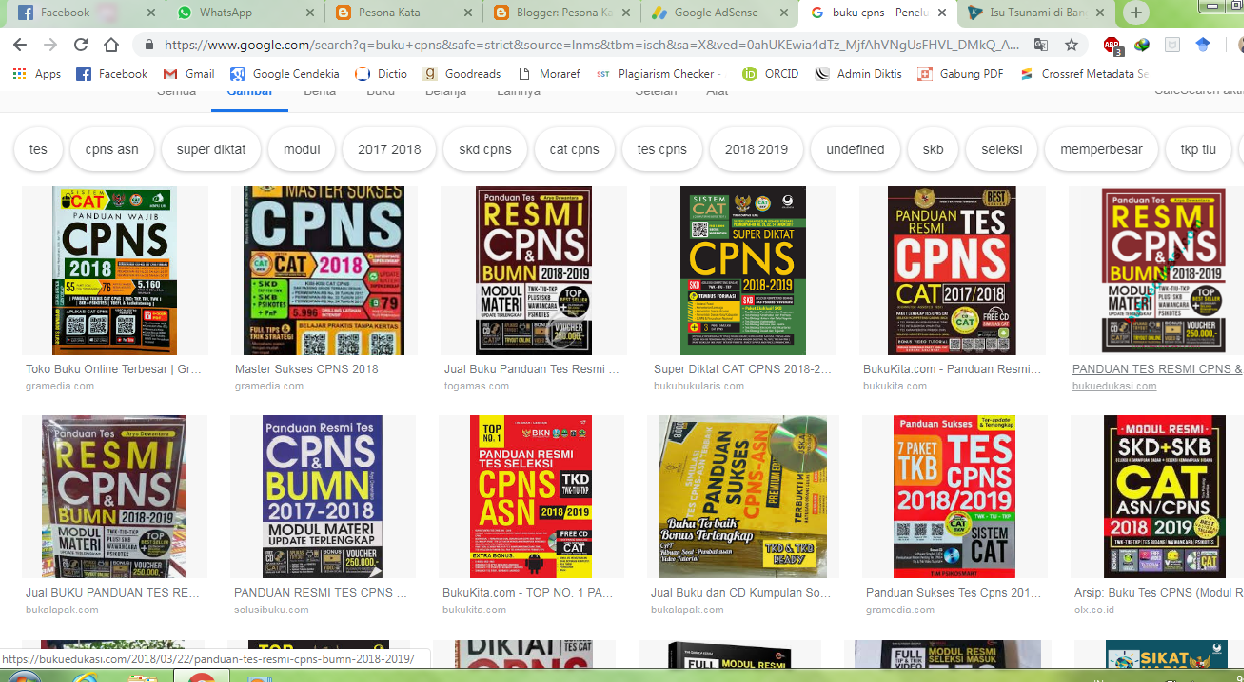Open the browser home page
The width and height of the screenshot is (1244, 682).
click(x=112, y=45)
